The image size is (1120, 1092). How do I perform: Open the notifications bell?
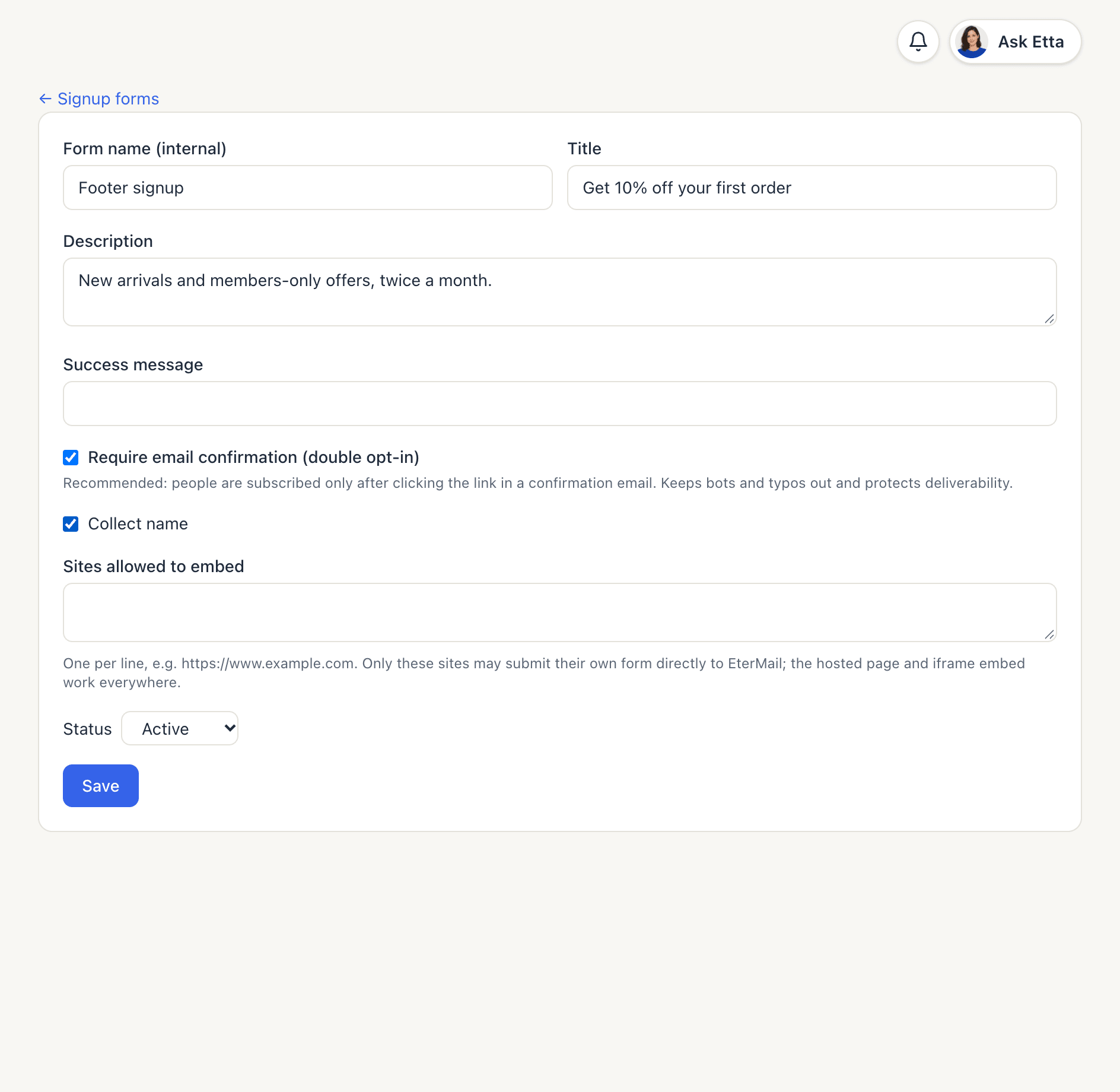[918, 42]
